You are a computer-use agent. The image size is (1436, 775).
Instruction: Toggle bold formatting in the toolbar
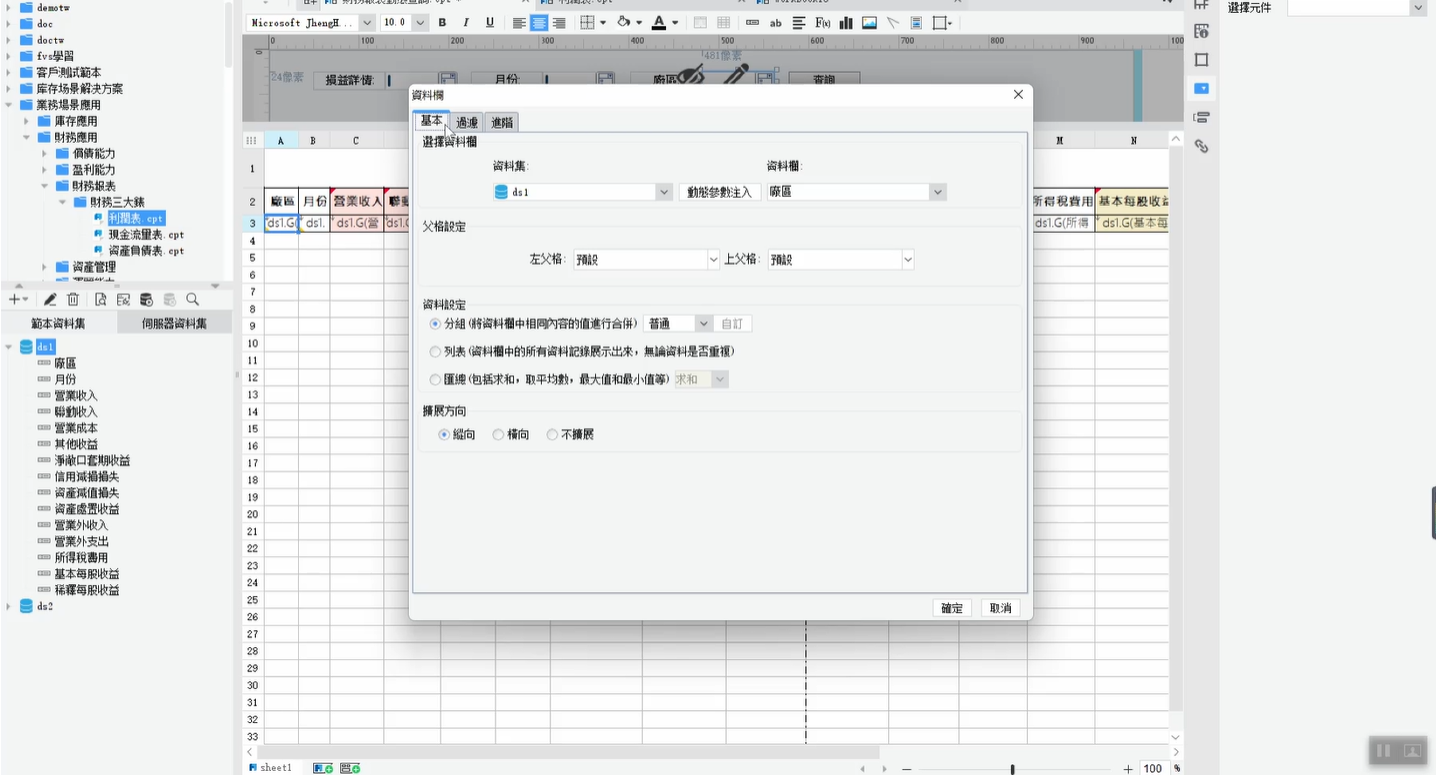[441, 22]
